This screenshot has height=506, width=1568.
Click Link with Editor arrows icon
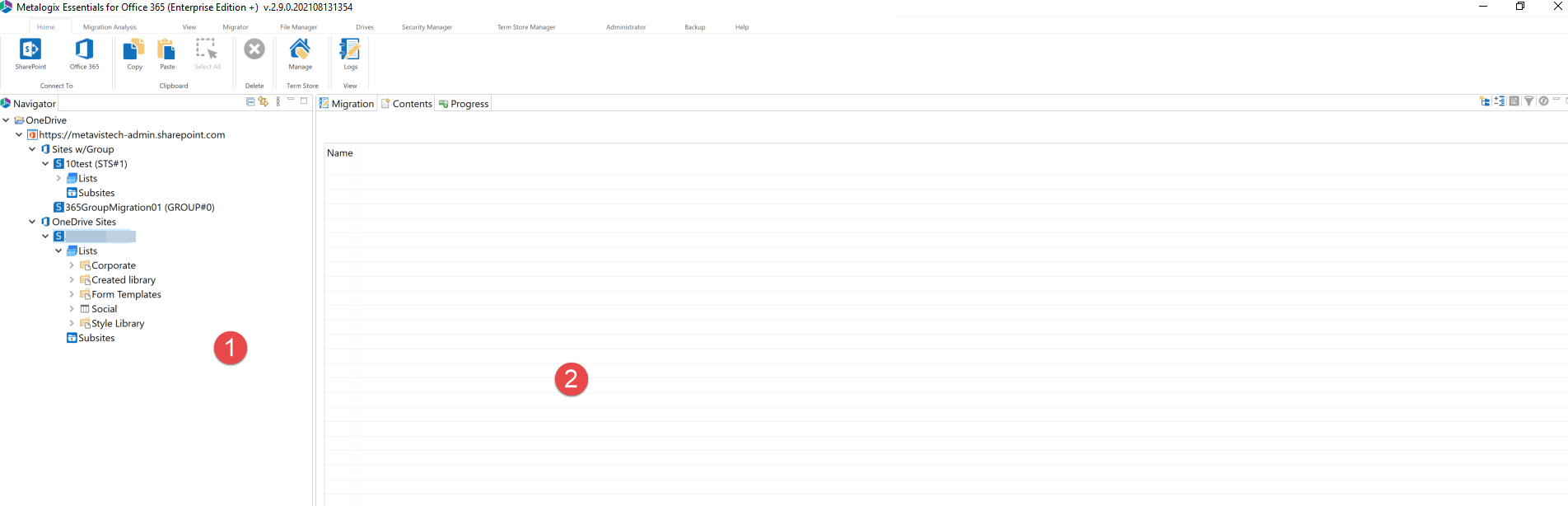tap(264, 101)
